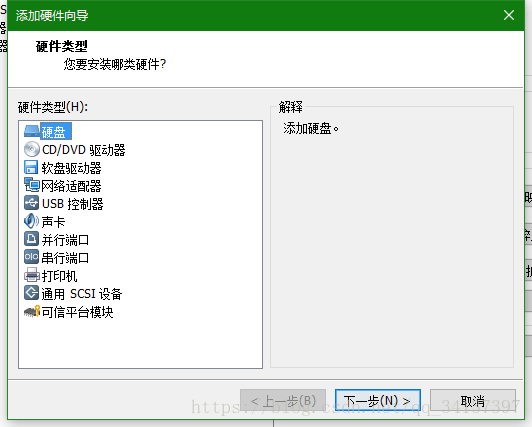Viewport: 532px width, 427px height.
Task: Click the 取消 cancel button
Action: pyautogui.click(x=473, y=401)
